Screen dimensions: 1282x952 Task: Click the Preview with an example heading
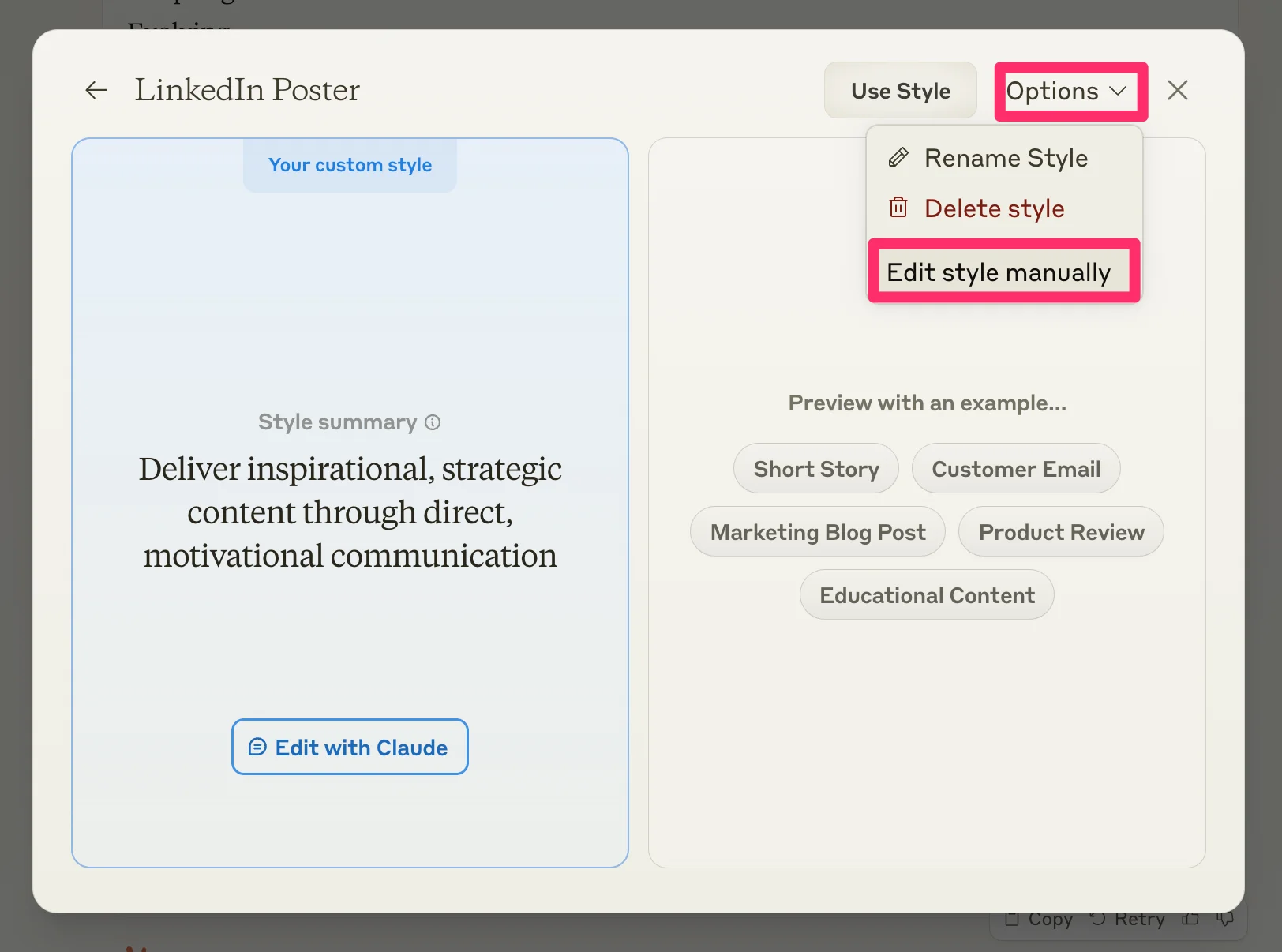[927, 403]
